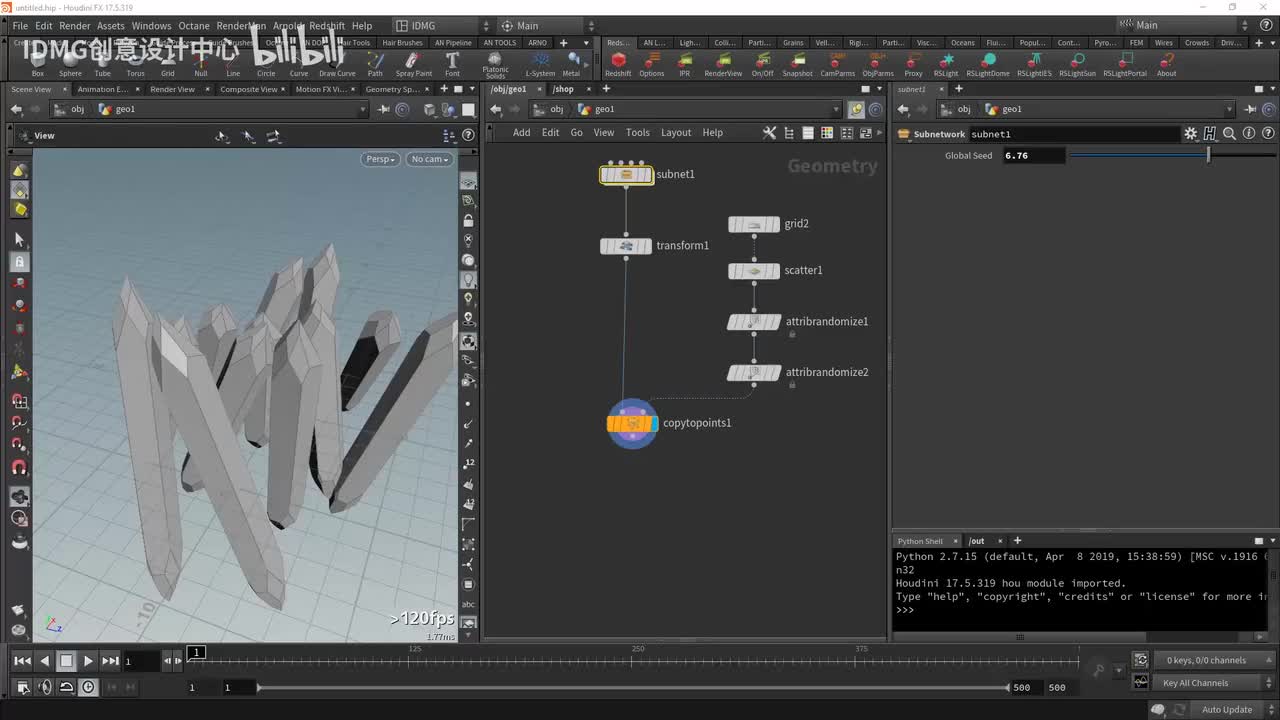Viewport: 1280px width, 720px height.
Task: Toggle the real time playback clock
Action: (x=88, y=687)
